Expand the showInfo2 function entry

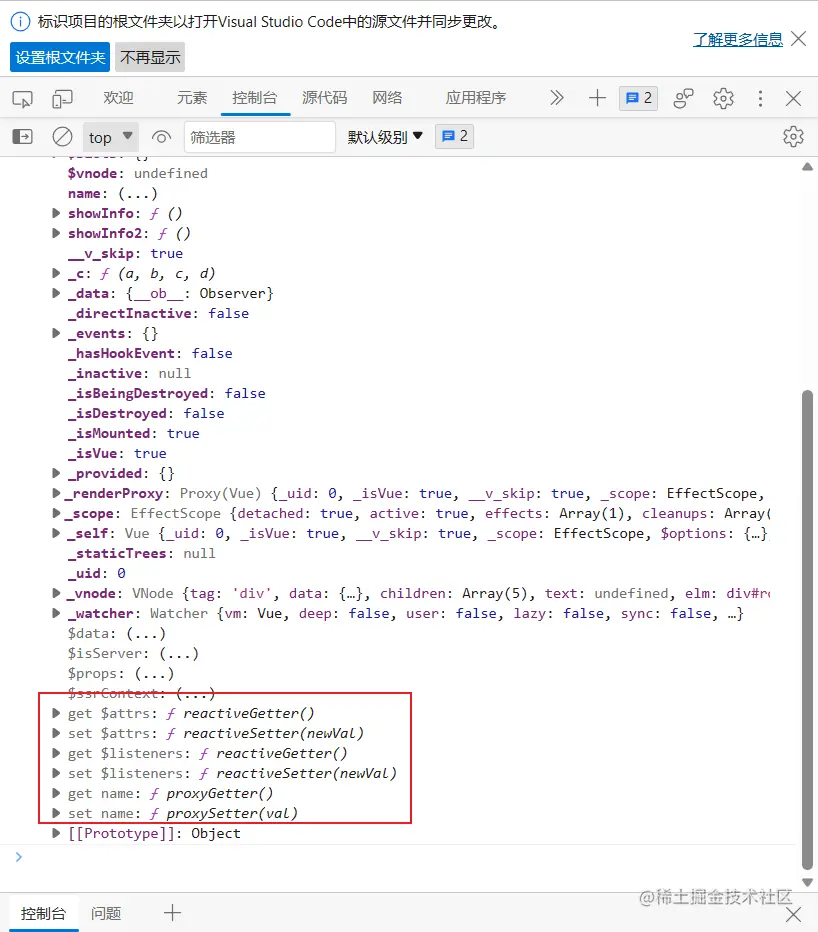tap(56, 233)
